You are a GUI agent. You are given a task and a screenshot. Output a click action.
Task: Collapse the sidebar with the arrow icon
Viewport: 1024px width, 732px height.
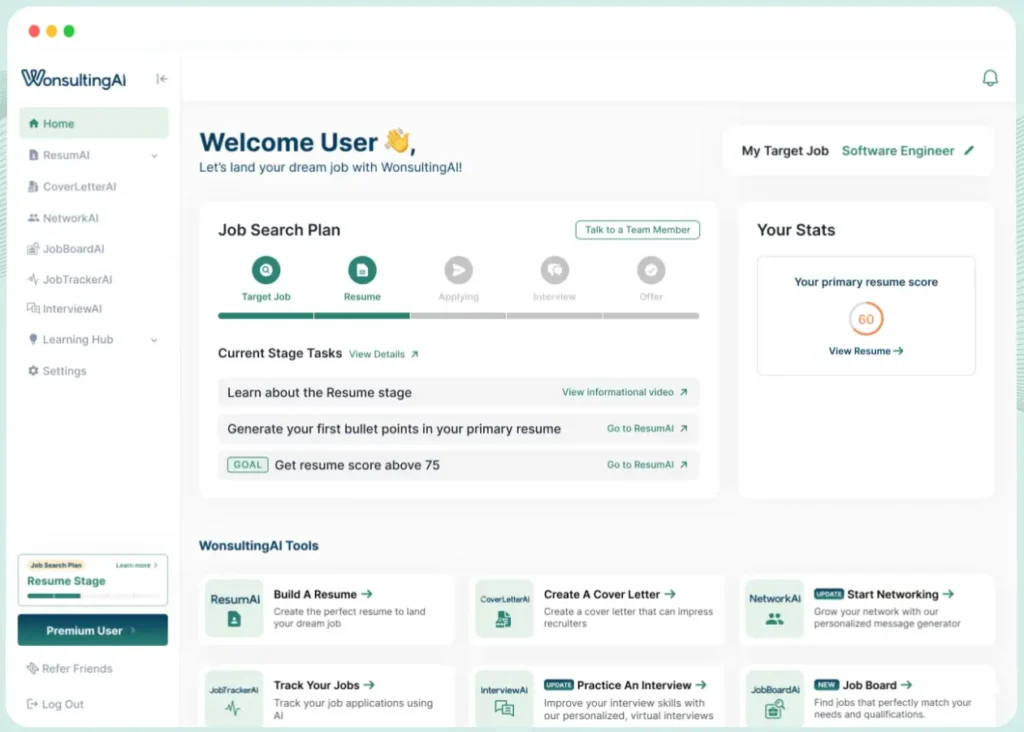162,79
